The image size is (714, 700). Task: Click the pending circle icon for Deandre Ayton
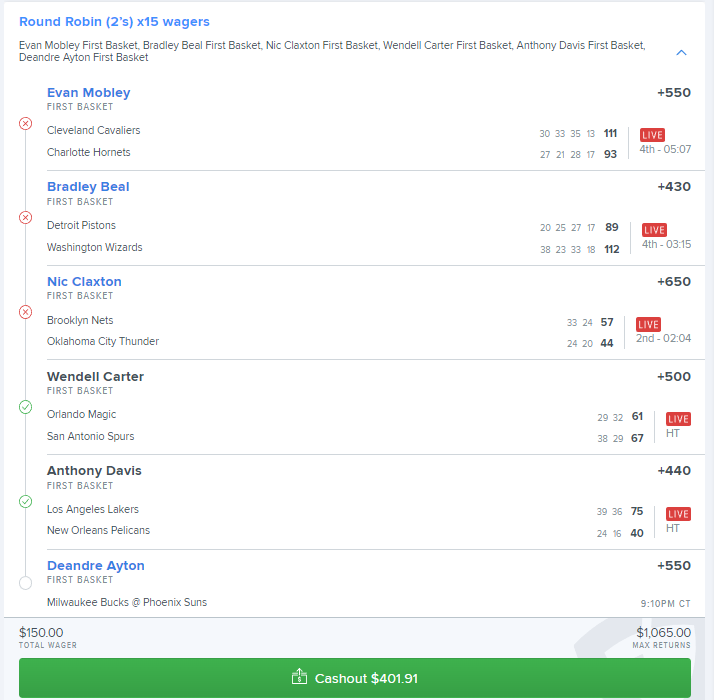[26, 582]
